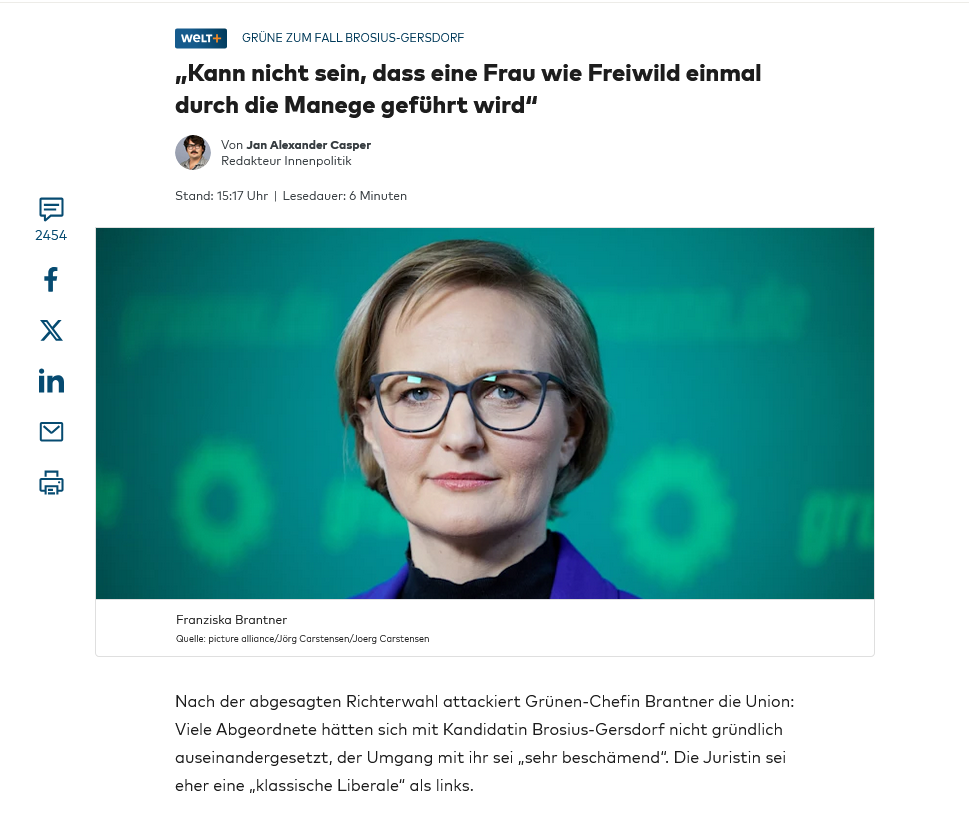Click the headline beginning 'Kann nicht sein'
Image resolution: width=969 pixels, height=819 pixels.
coord(468,89)
